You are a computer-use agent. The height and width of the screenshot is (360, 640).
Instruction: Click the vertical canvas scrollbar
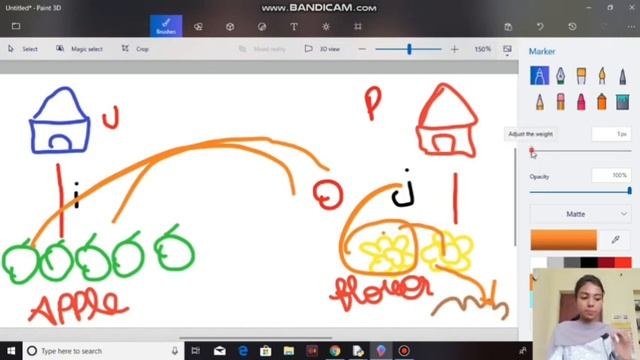pos(515,197)
